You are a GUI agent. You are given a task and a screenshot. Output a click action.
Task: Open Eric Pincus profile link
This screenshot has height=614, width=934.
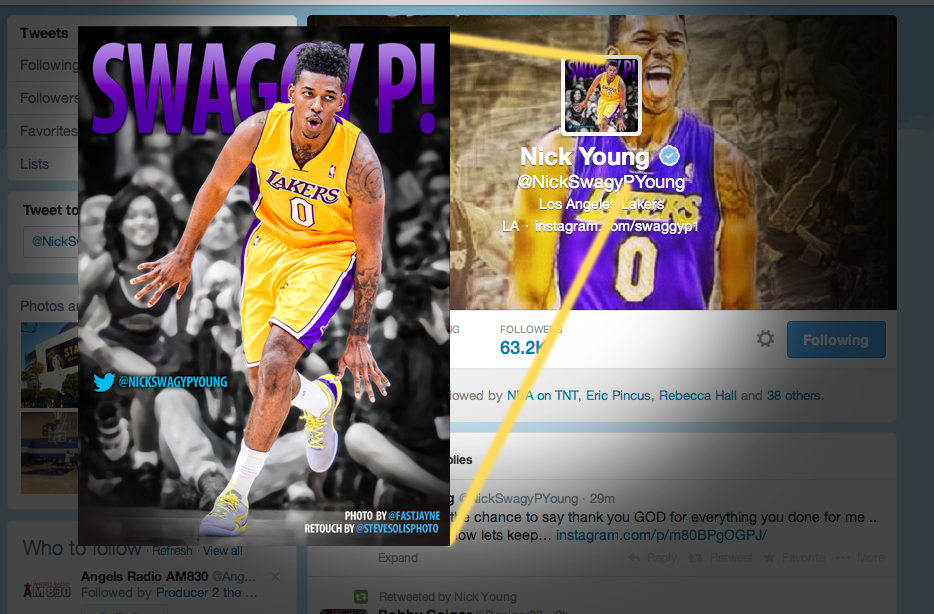coord(618,395)
